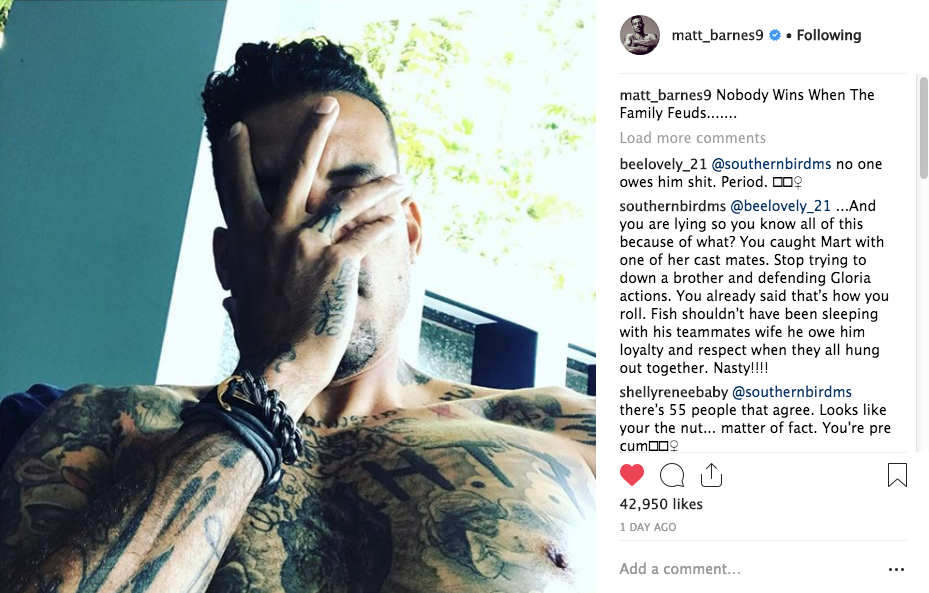Open shellyreneebaby commenter profile
Image resolution: width=929 pixels, height=593 pixels.
674,392
